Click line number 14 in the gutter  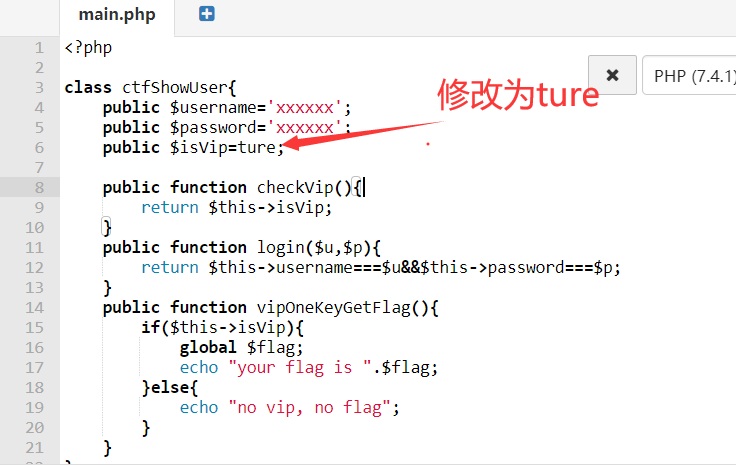35,307
